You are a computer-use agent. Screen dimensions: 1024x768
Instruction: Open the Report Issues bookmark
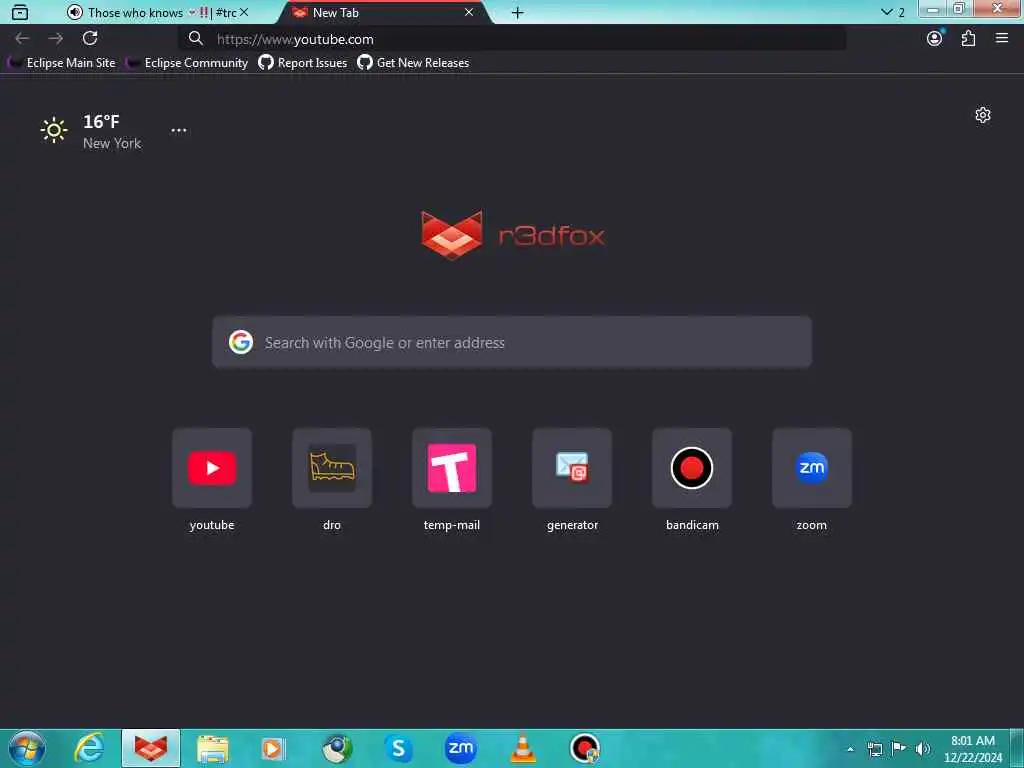point(302,63)
